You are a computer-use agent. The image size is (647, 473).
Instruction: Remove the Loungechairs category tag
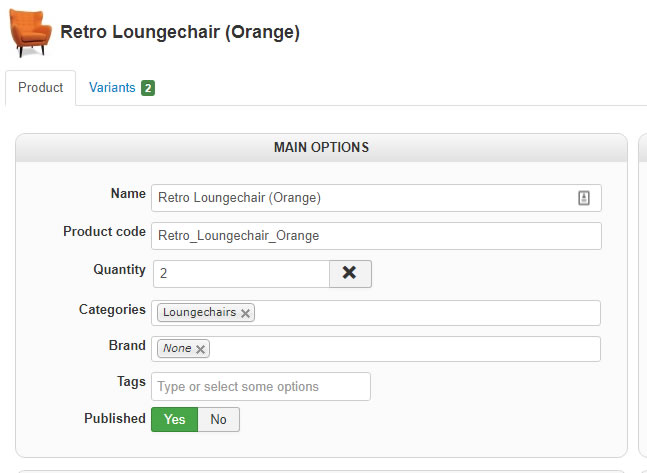point(246,313)
